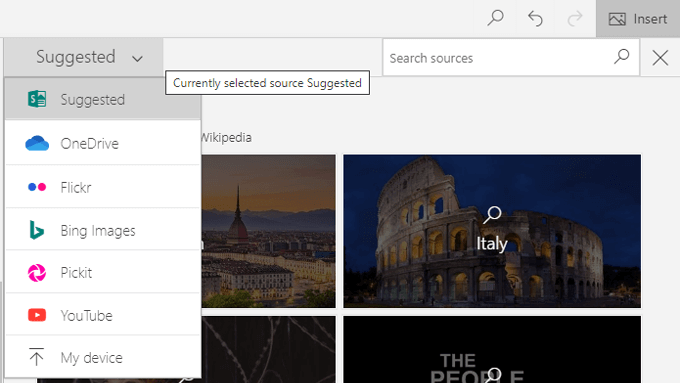This screenshot has height=383, width=680.
Task: Open THE PEOPLE thumbnail
Action: (492, 350)
